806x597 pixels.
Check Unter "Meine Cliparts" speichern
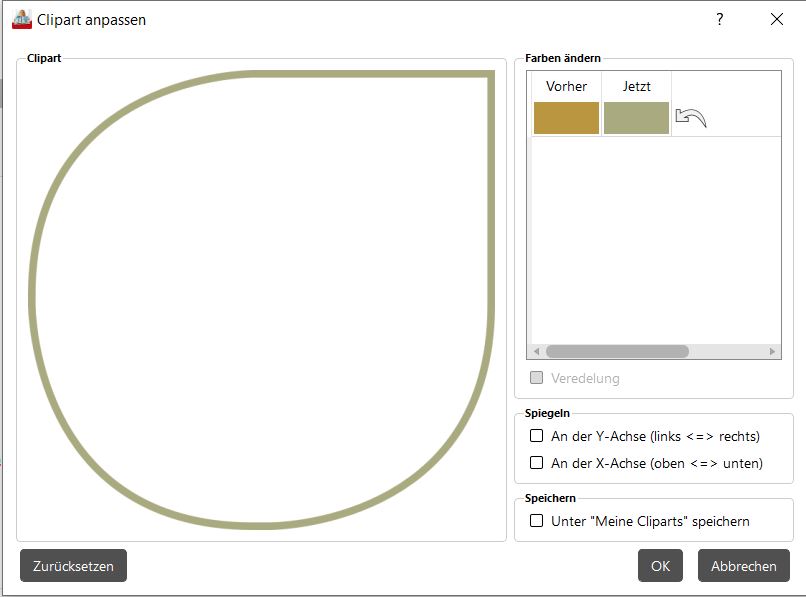tap(537, 521)
